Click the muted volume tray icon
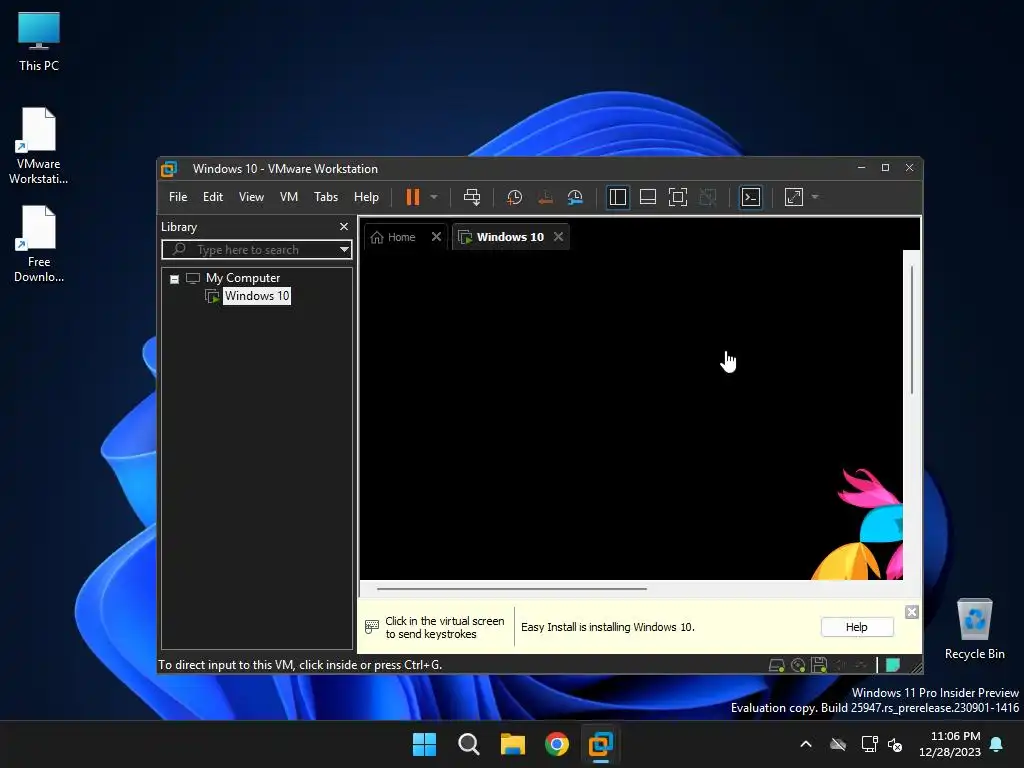Viewport: 1024px width, 768px height. pyautogui.click(x=895, y=744)
